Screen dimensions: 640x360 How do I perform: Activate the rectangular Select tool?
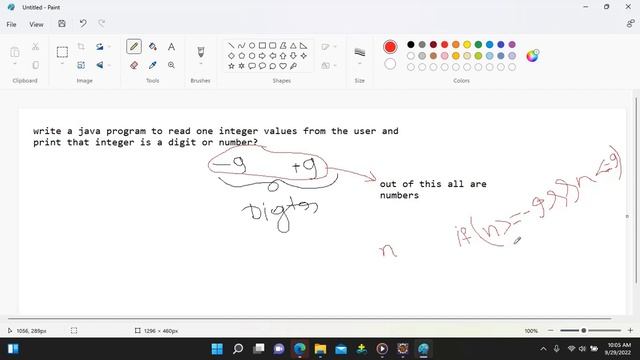pyautogui.click(x=62, y=52)
